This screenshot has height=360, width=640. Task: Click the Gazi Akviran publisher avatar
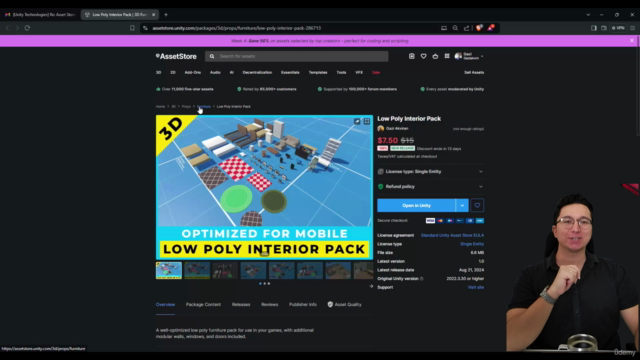(381, 129)
